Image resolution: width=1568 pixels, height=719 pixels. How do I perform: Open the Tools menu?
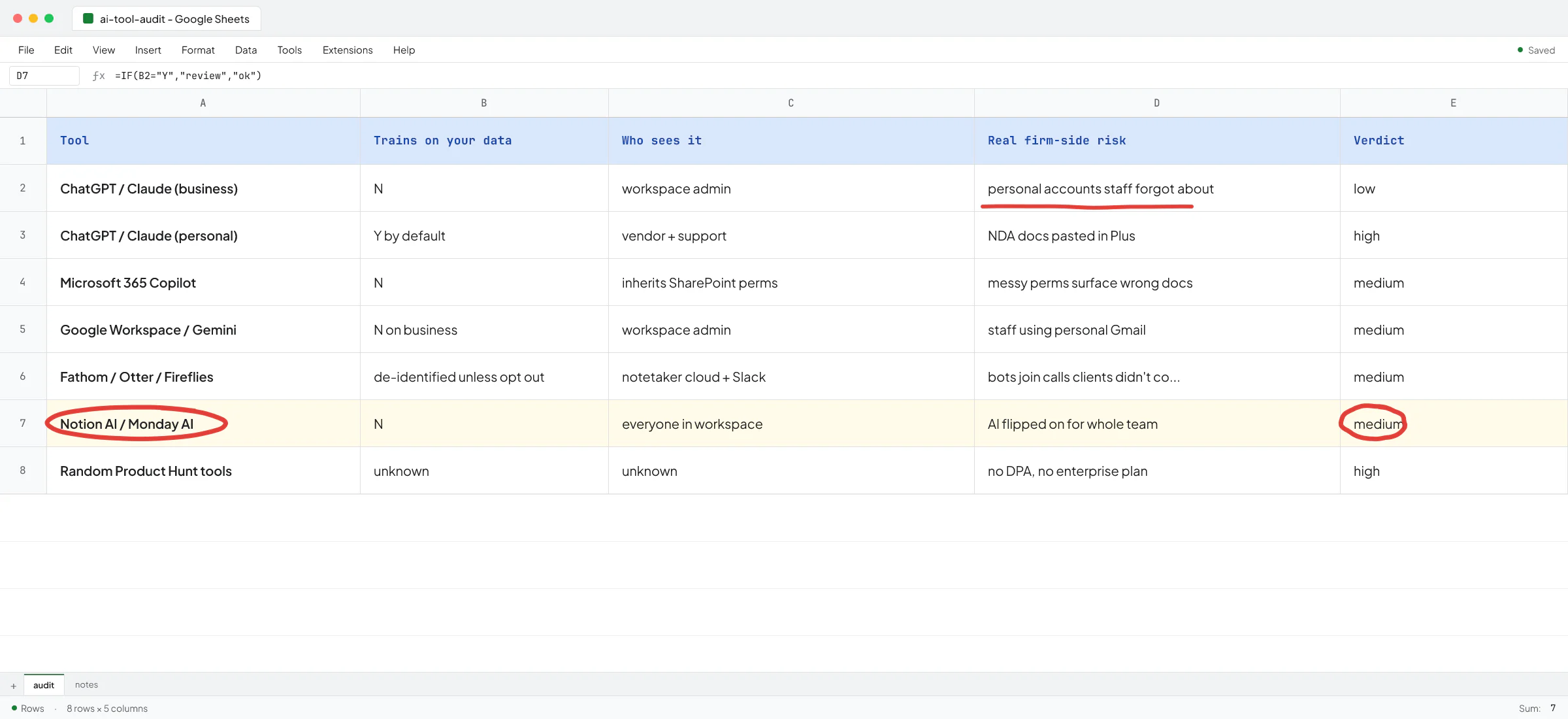[x=289, y=50]
